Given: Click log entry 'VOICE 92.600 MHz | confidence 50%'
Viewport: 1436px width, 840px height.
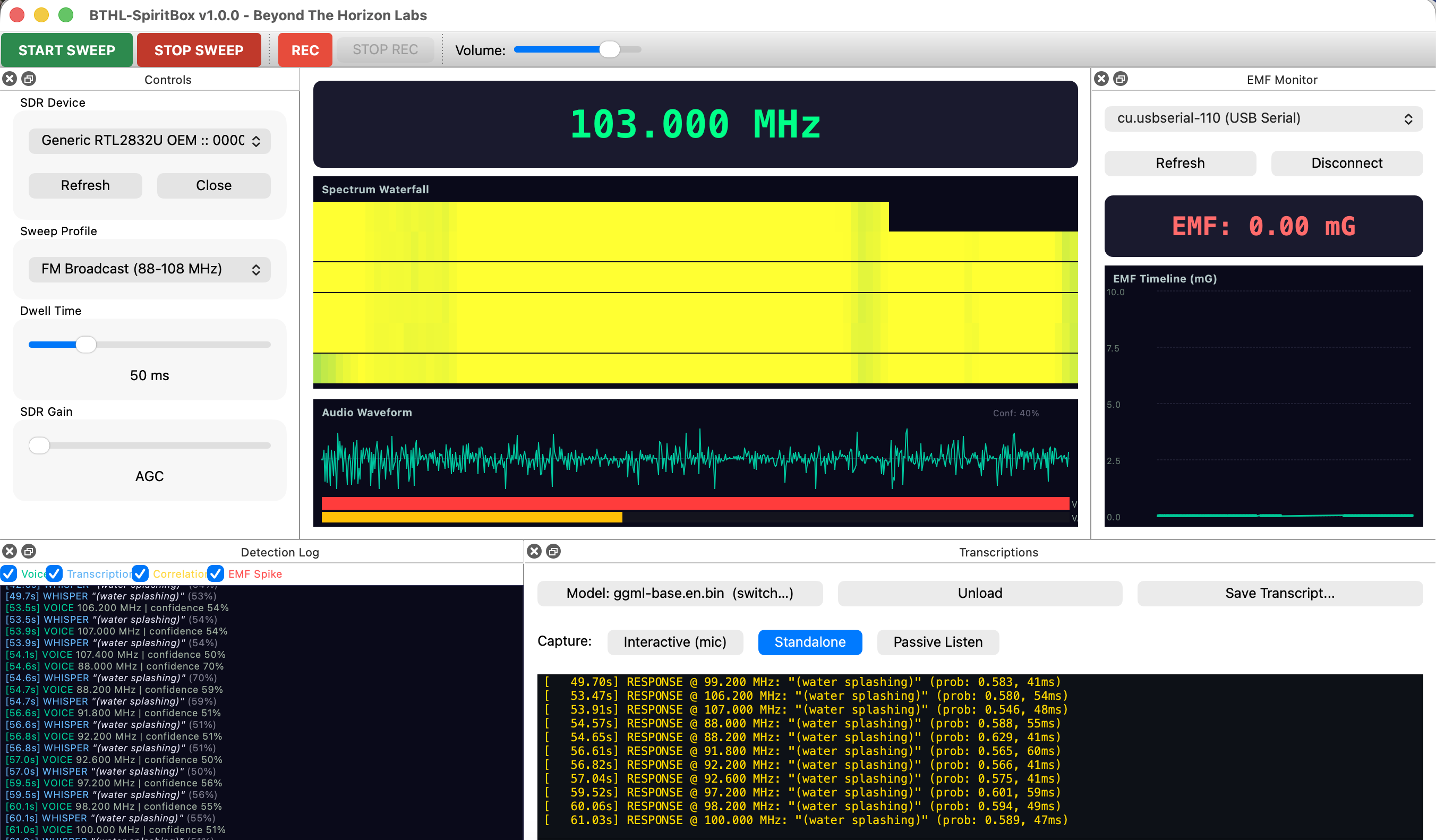Looking at the screenshot, I should (114, 760).
